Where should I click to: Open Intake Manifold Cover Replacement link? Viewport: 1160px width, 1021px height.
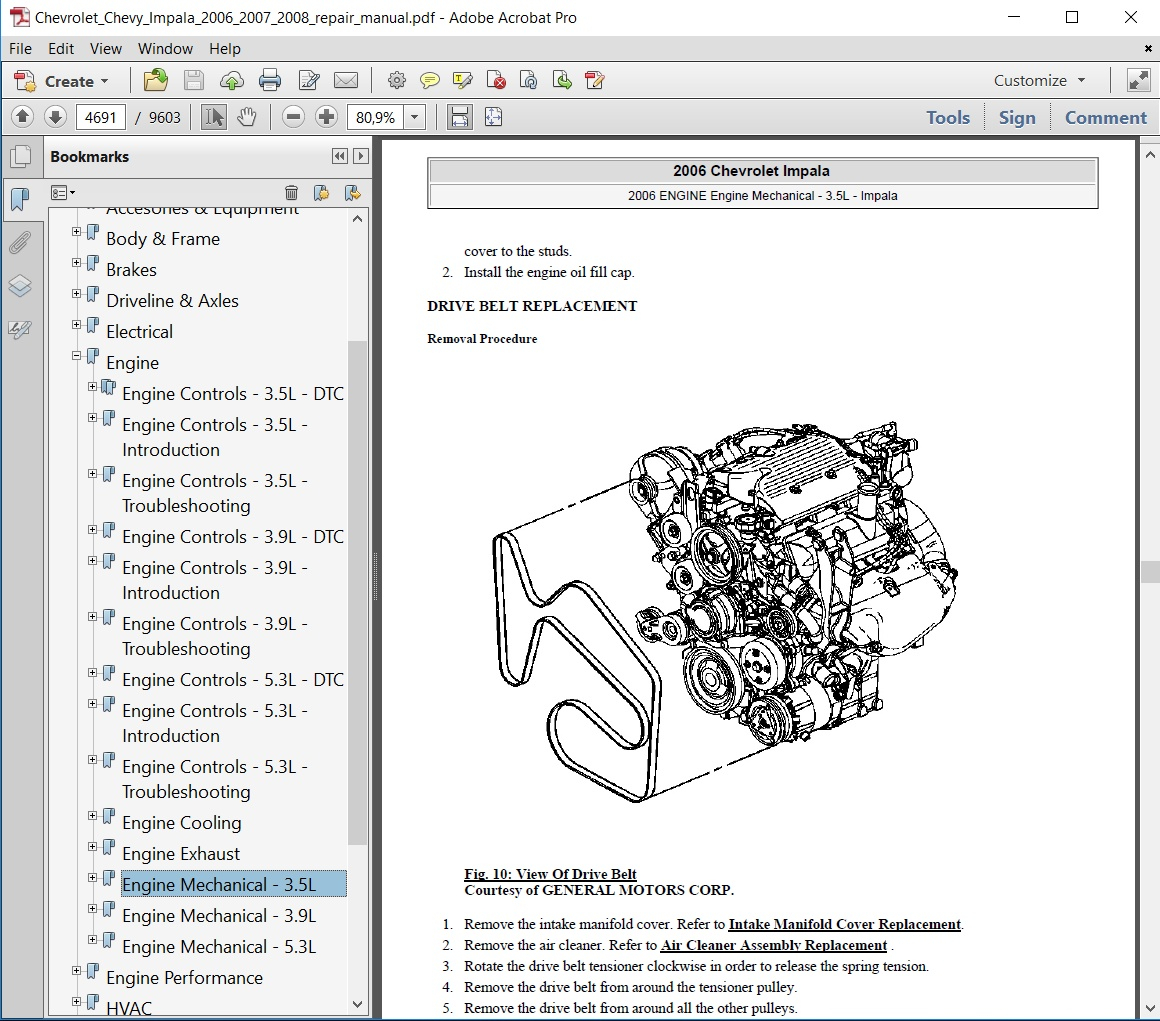[844, 924]
